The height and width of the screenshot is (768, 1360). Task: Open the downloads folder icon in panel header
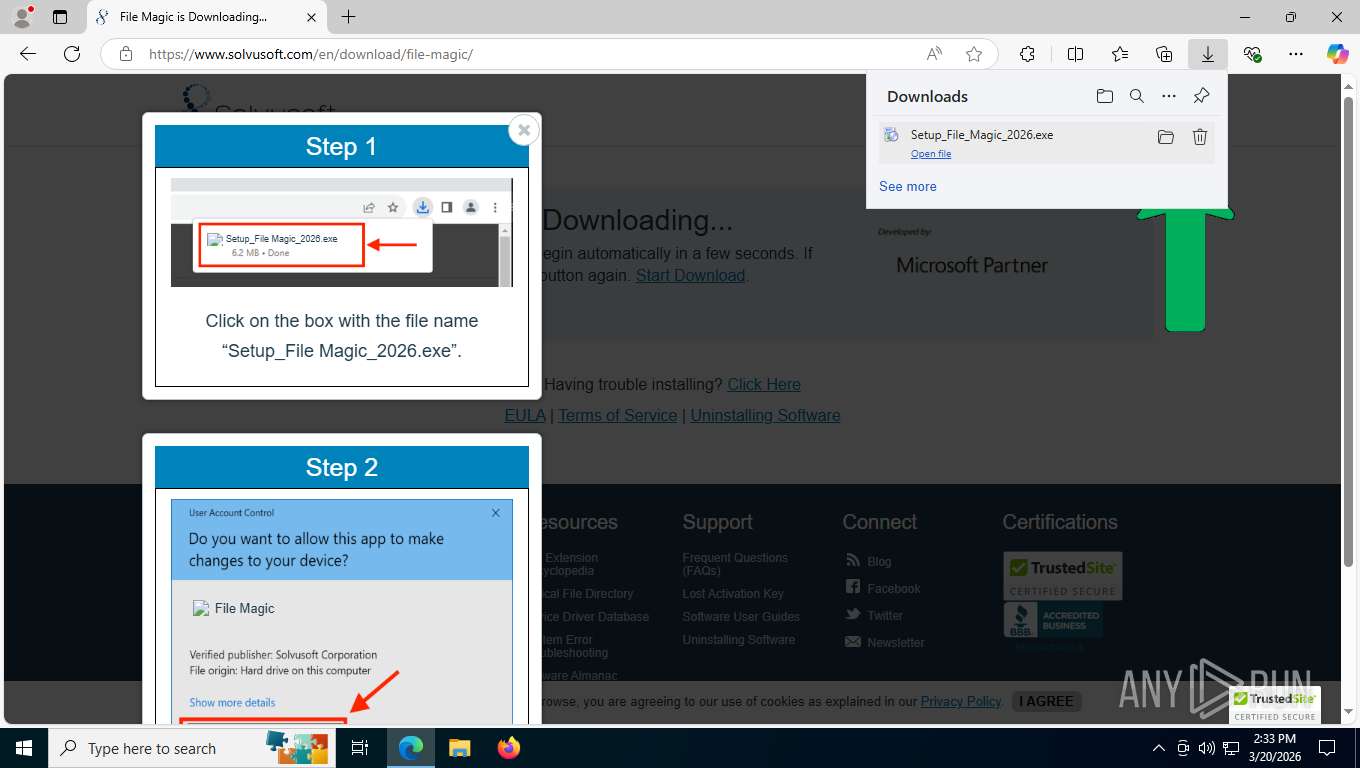coord(1104,96)
